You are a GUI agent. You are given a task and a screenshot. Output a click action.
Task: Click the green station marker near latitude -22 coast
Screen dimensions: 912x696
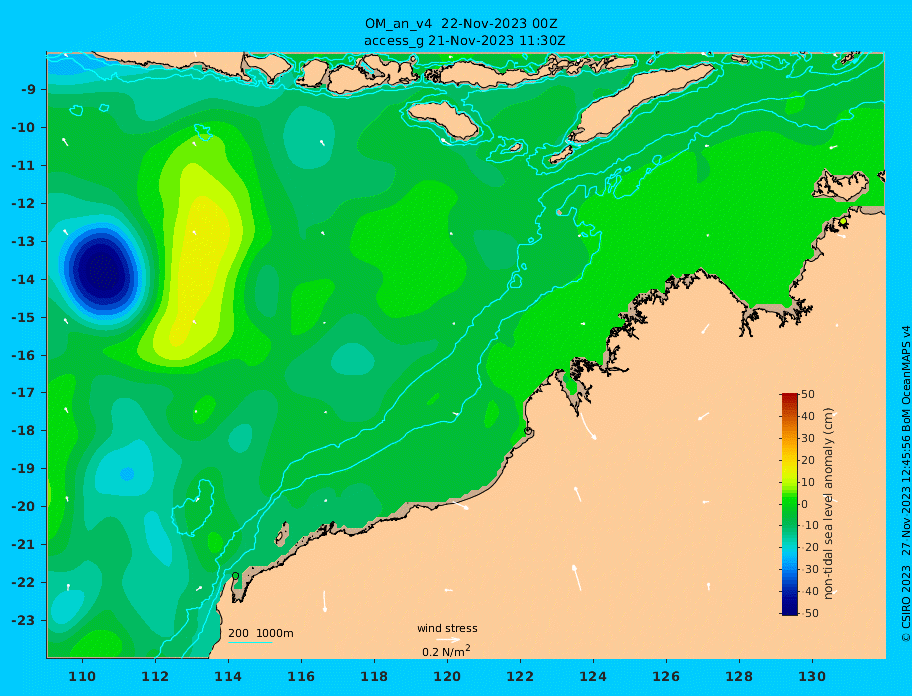[x=236, y=576]
